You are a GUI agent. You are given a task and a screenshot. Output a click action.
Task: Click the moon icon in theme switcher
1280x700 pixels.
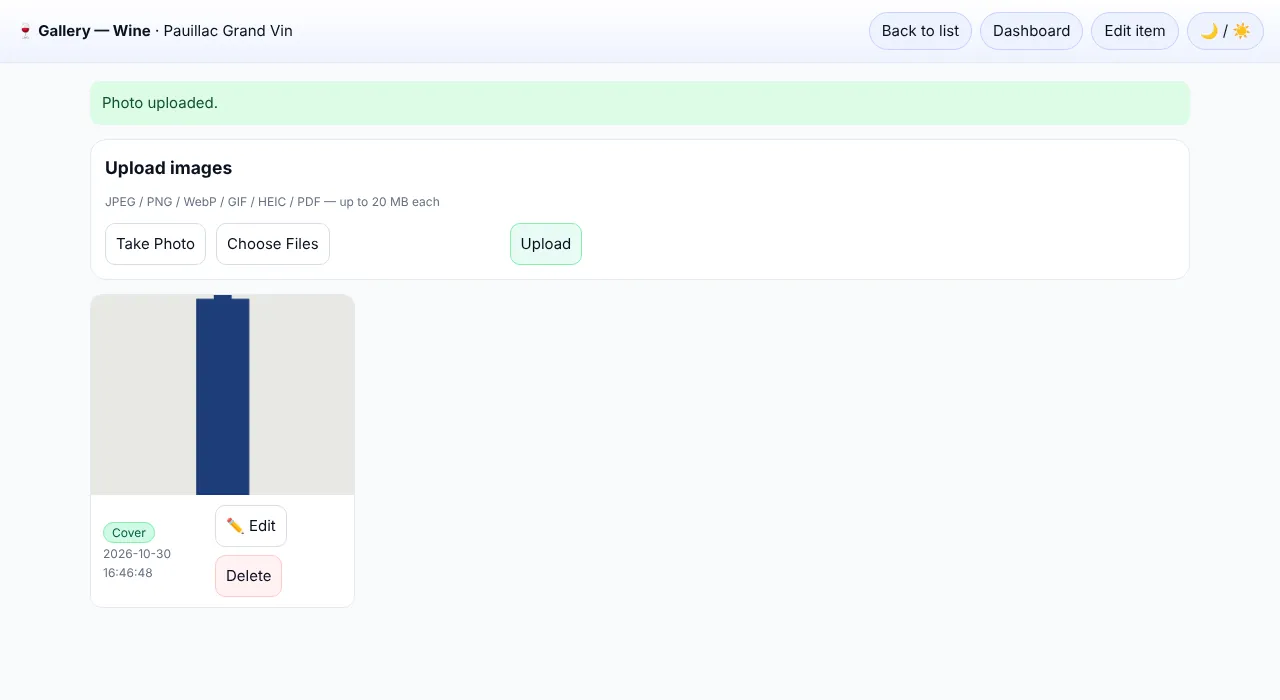point(1209,31)
